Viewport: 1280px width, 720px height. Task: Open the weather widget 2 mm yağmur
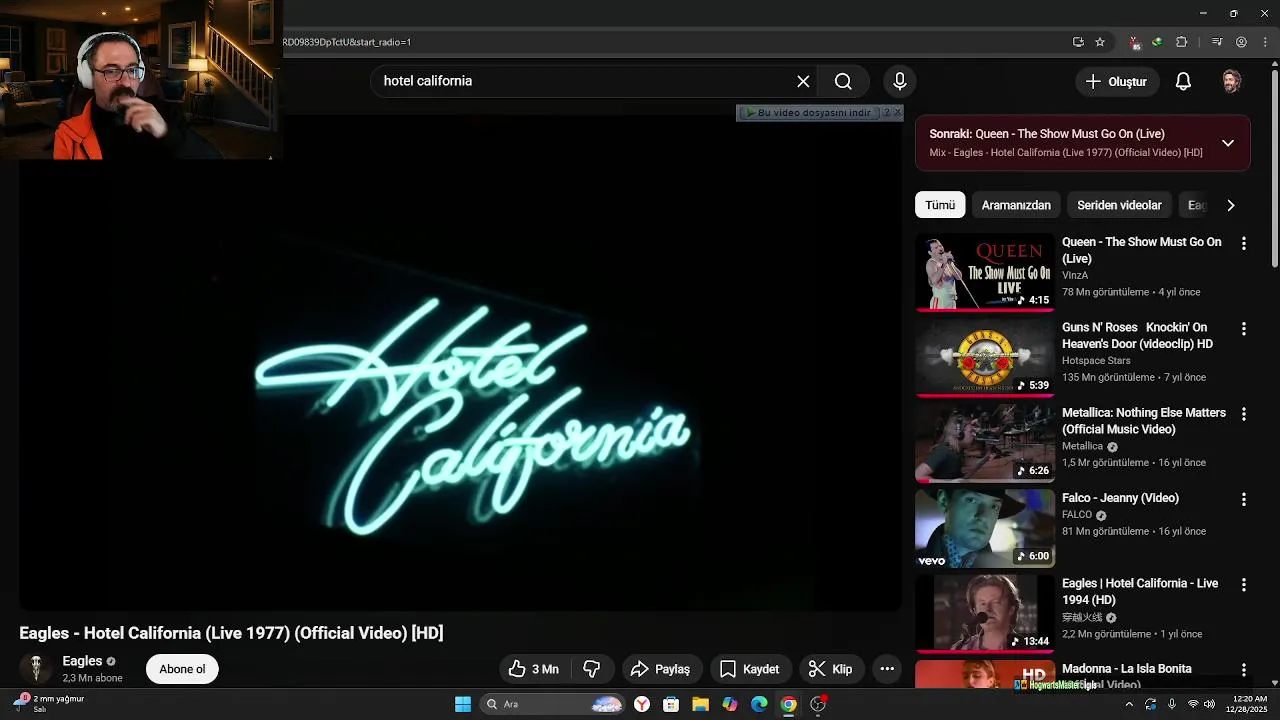(x=48, y=704)
